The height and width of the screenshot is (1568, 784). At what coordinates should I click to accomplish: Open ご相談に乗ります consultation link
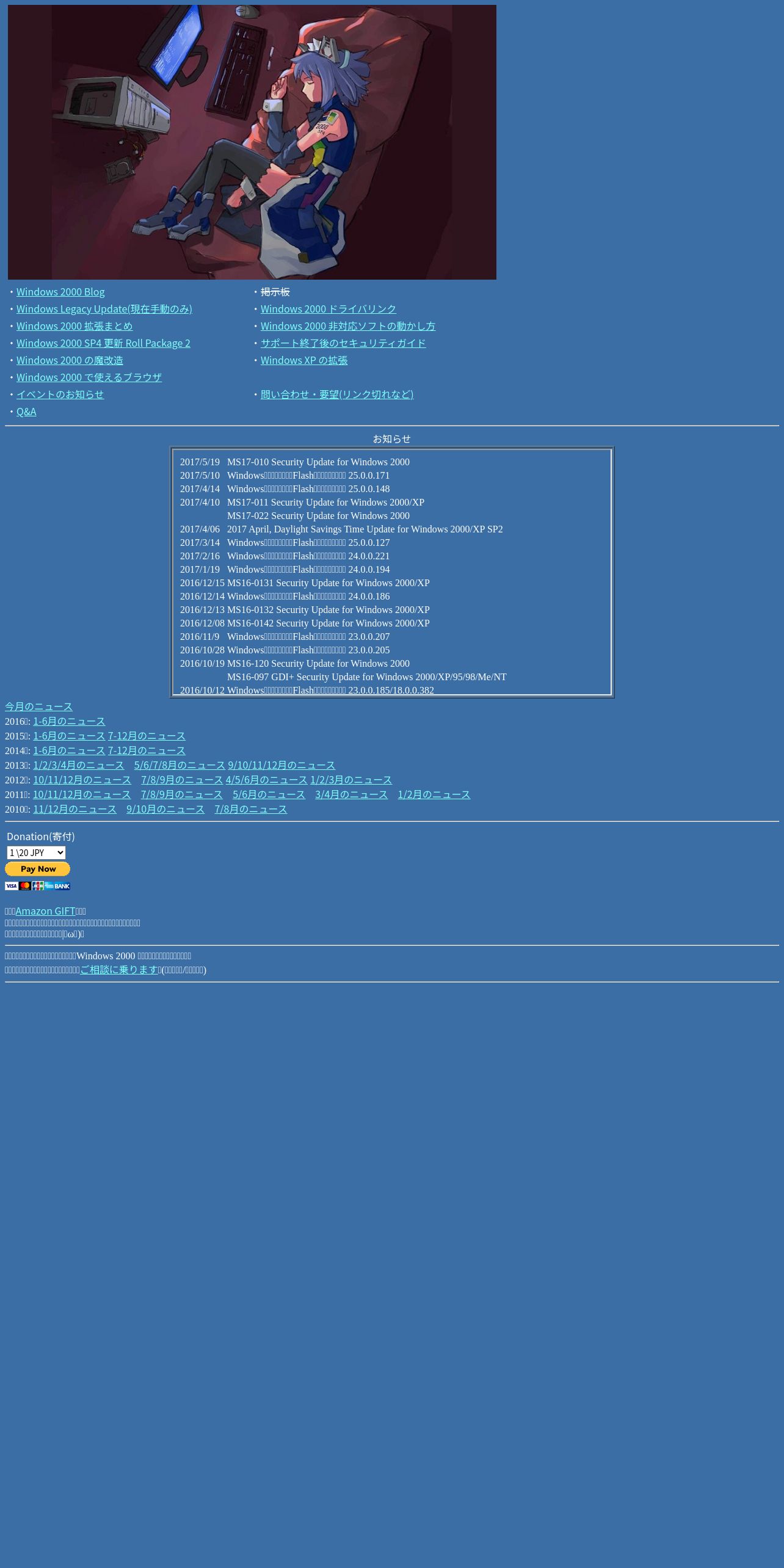tap(119, 970)
